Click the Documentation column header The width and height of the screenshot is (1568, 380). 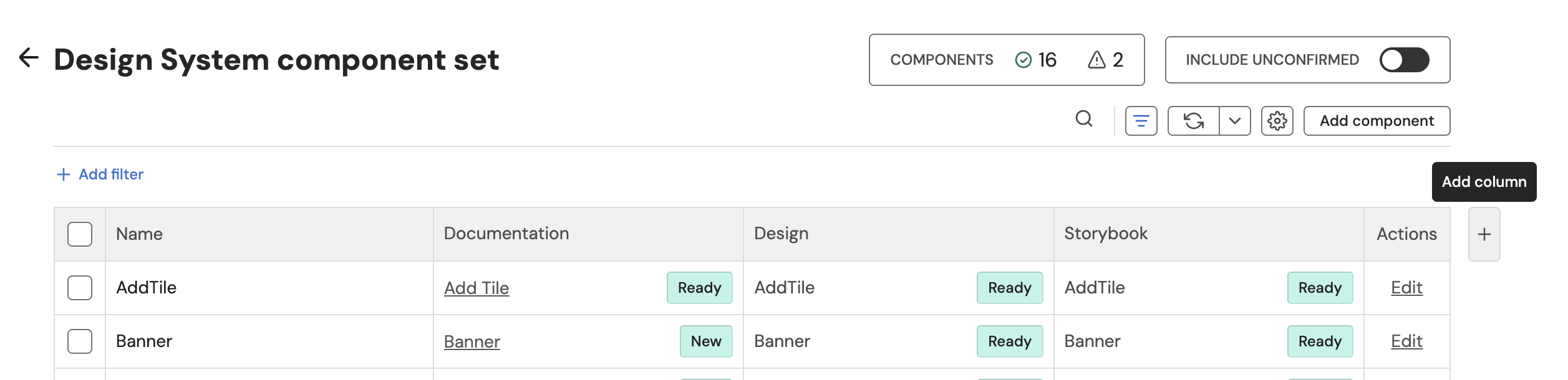506,234
